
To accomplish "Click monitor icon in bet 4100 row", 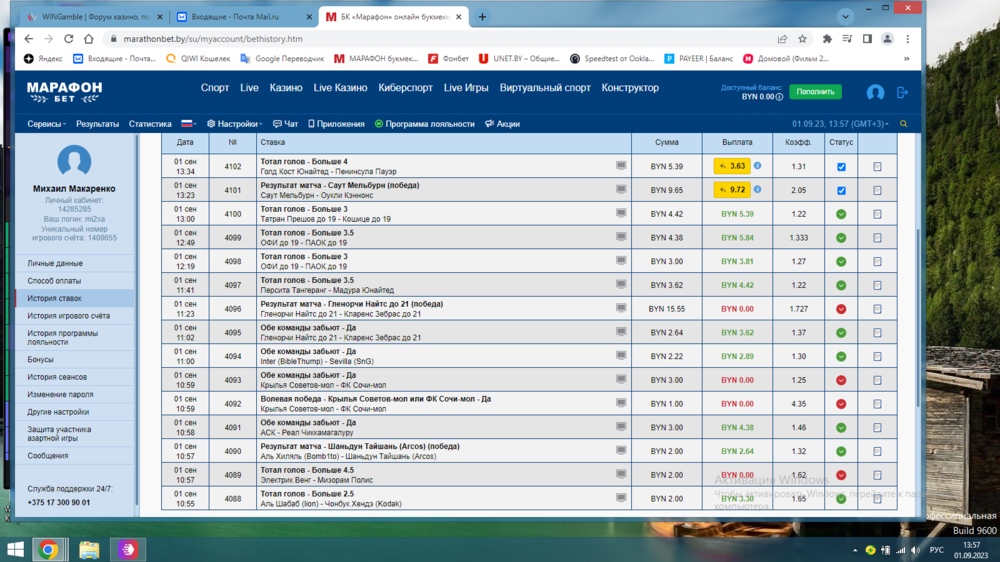I will click(621, 213).
